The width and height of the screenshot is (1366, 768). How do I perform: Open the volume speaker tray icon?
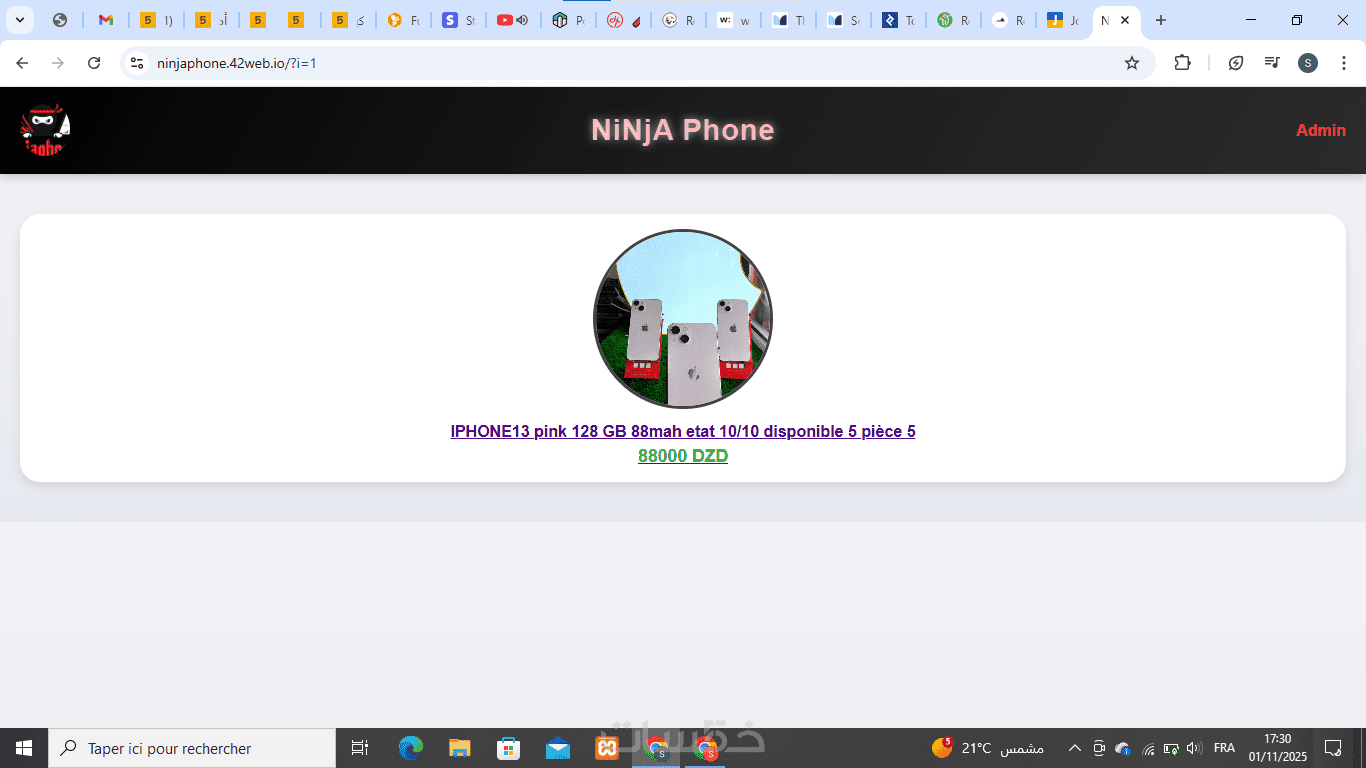1194,748
